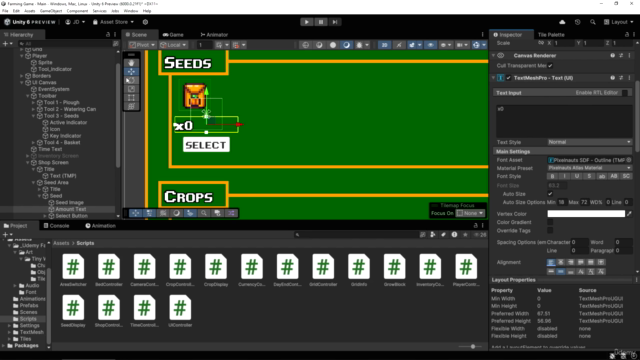
Task: Open Canvas Renderer help icon
Action: pyautogui.click(x=613, y=56)
